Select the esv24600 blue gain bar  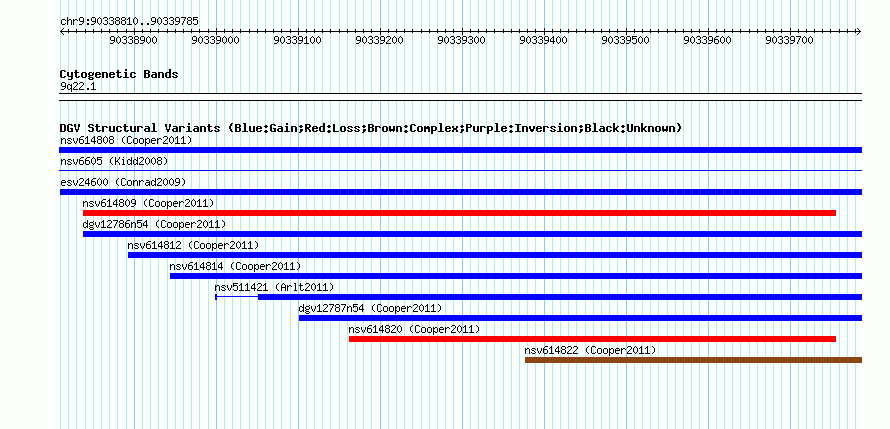pos(460,192)
